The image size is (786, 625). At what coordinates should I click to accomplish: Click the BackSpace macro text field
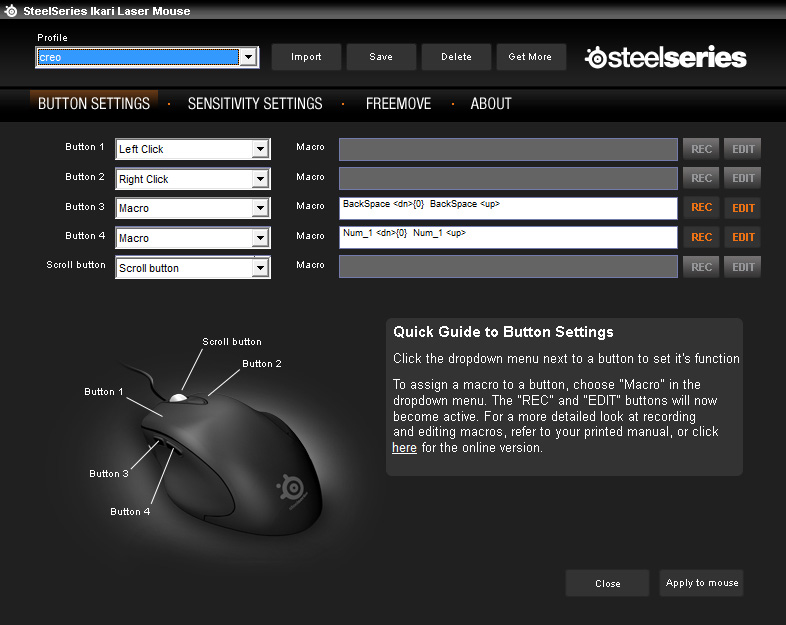(508, 208)
